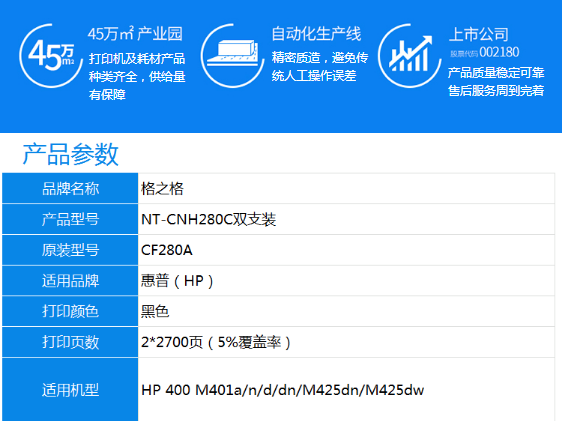Click the 45万m² circular badge icon

(51, 56)
